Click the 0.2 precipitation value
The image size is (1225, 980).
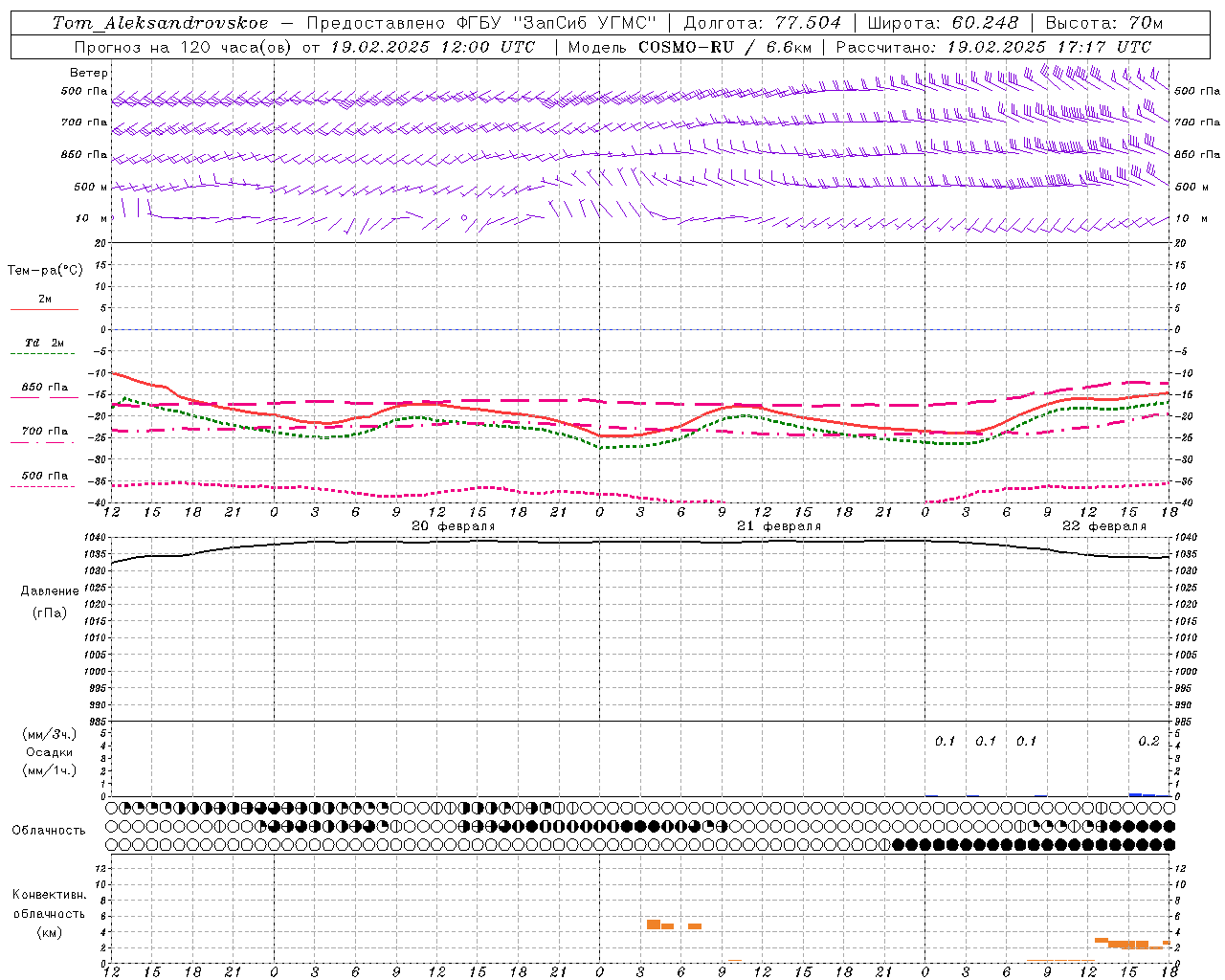coord(1148,741)
